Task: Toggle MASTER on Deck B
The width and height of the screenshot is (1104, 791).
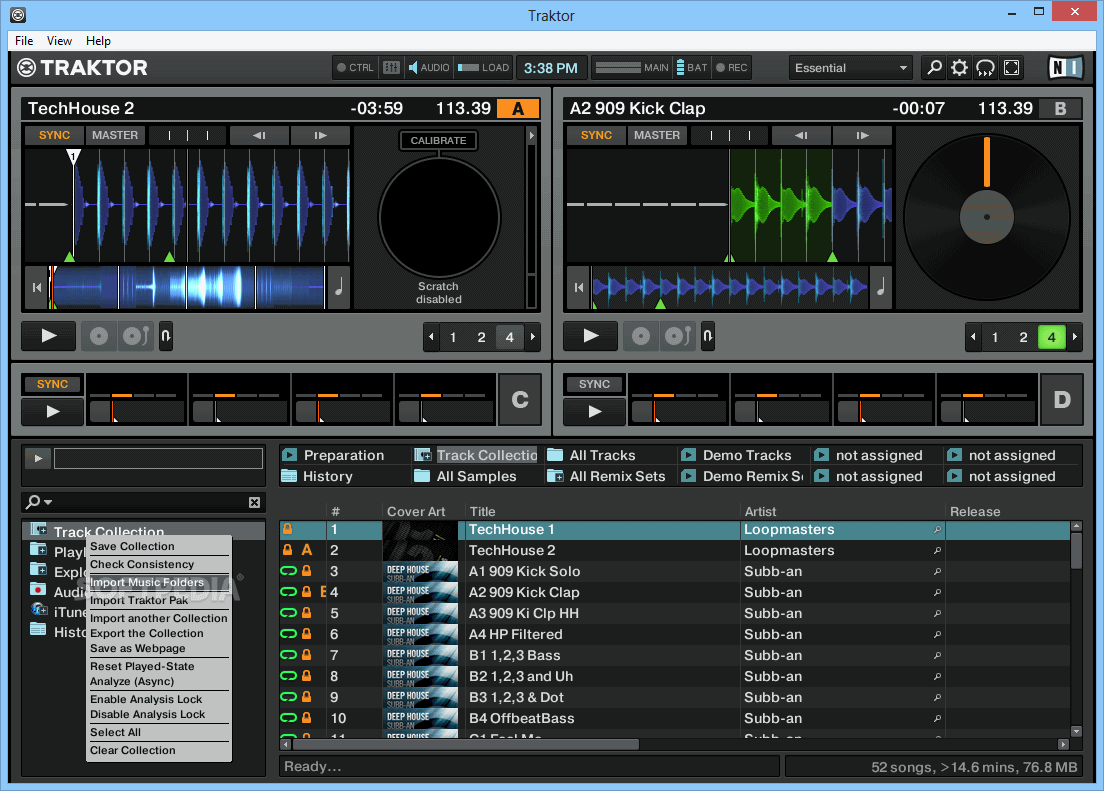Action: click(x=657, y=135)
